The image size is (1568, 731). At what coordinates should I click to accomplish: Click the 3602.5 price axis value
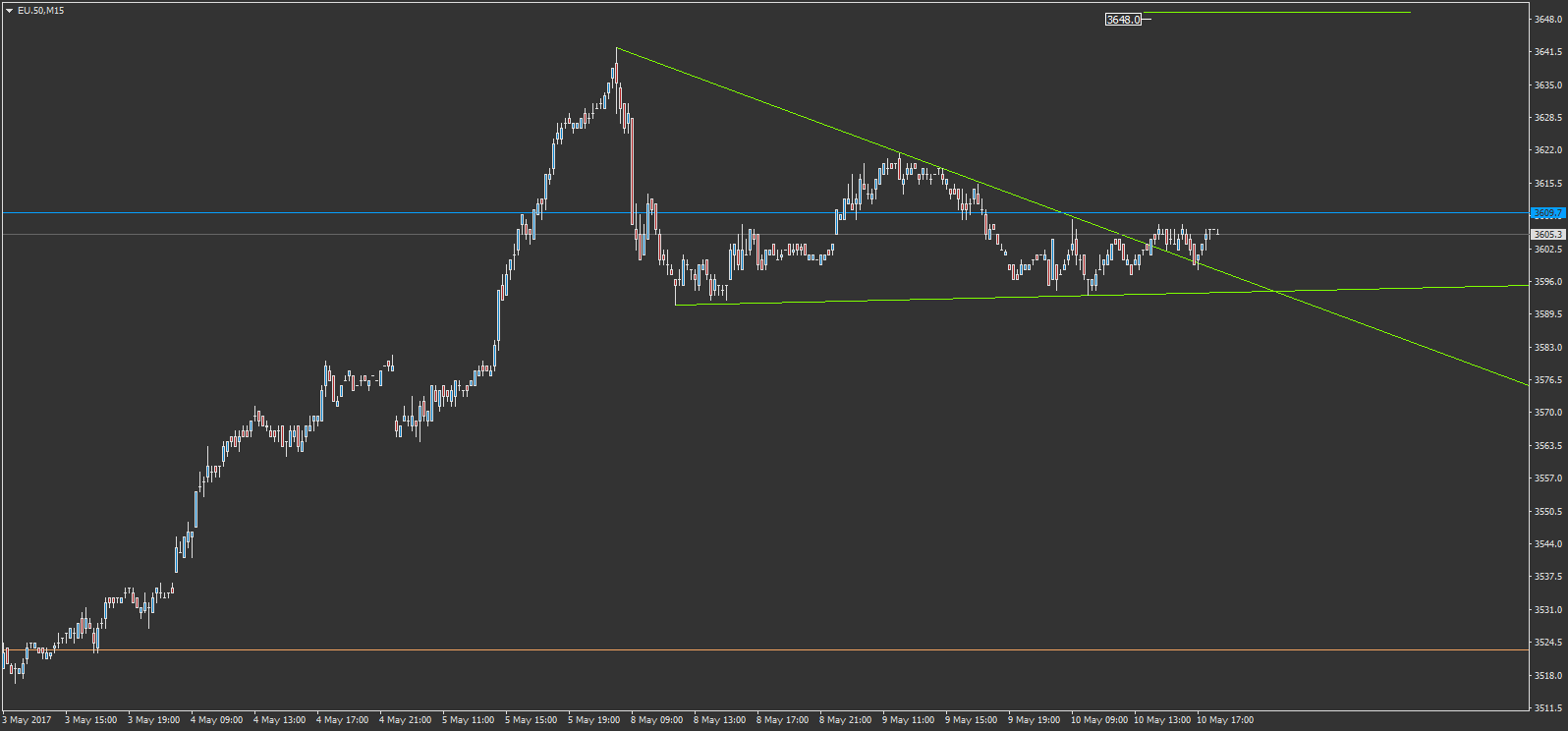(1548, 250)
